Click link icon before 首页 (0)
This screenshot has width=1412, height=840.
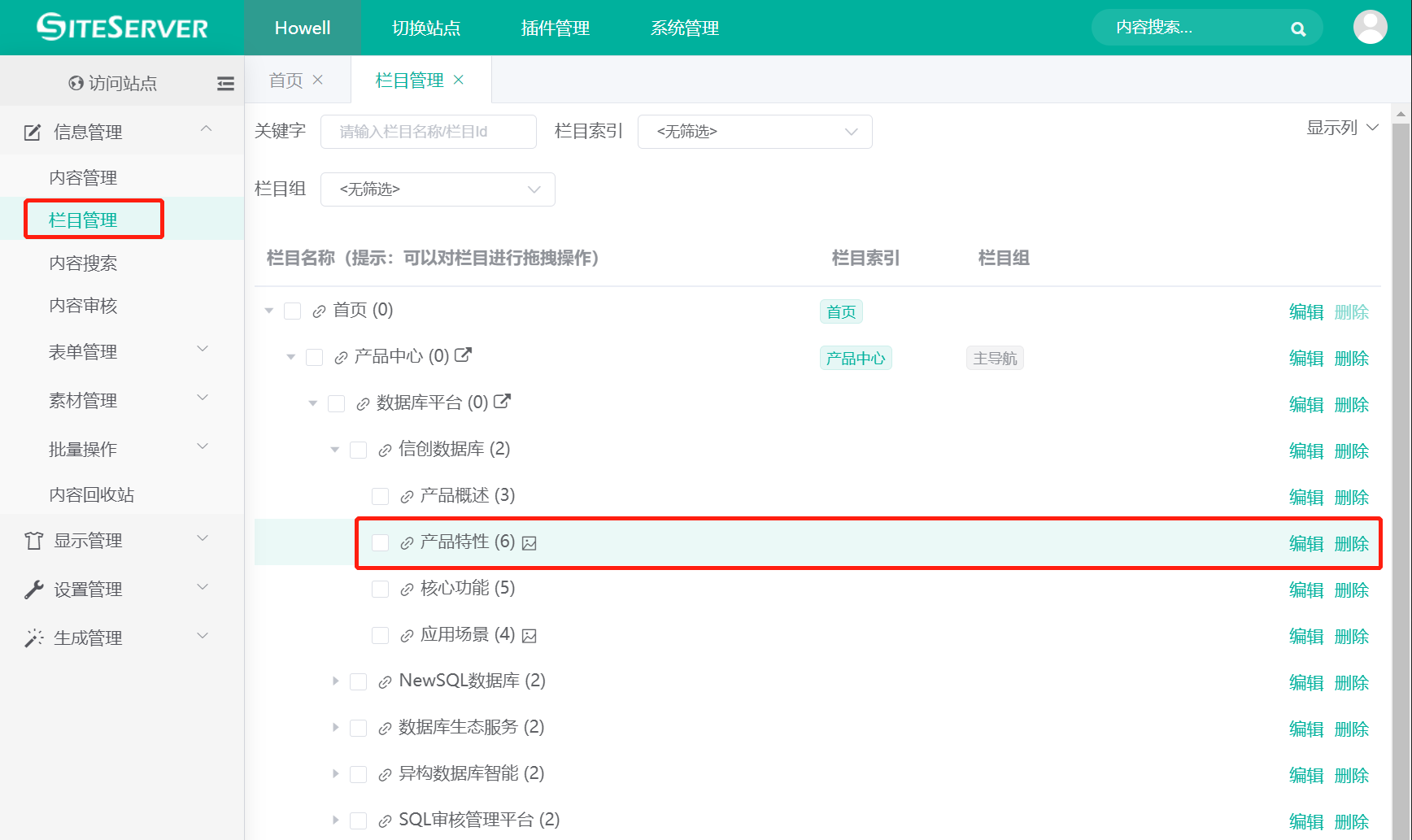coord(319,311)
